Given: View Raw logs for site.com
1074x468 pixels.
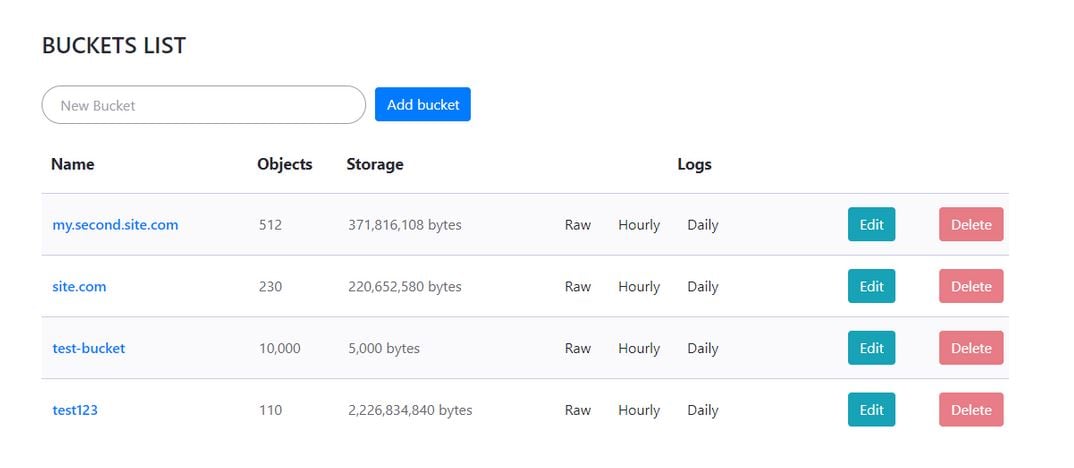Looking at the screenshot, I should (577, 286).
